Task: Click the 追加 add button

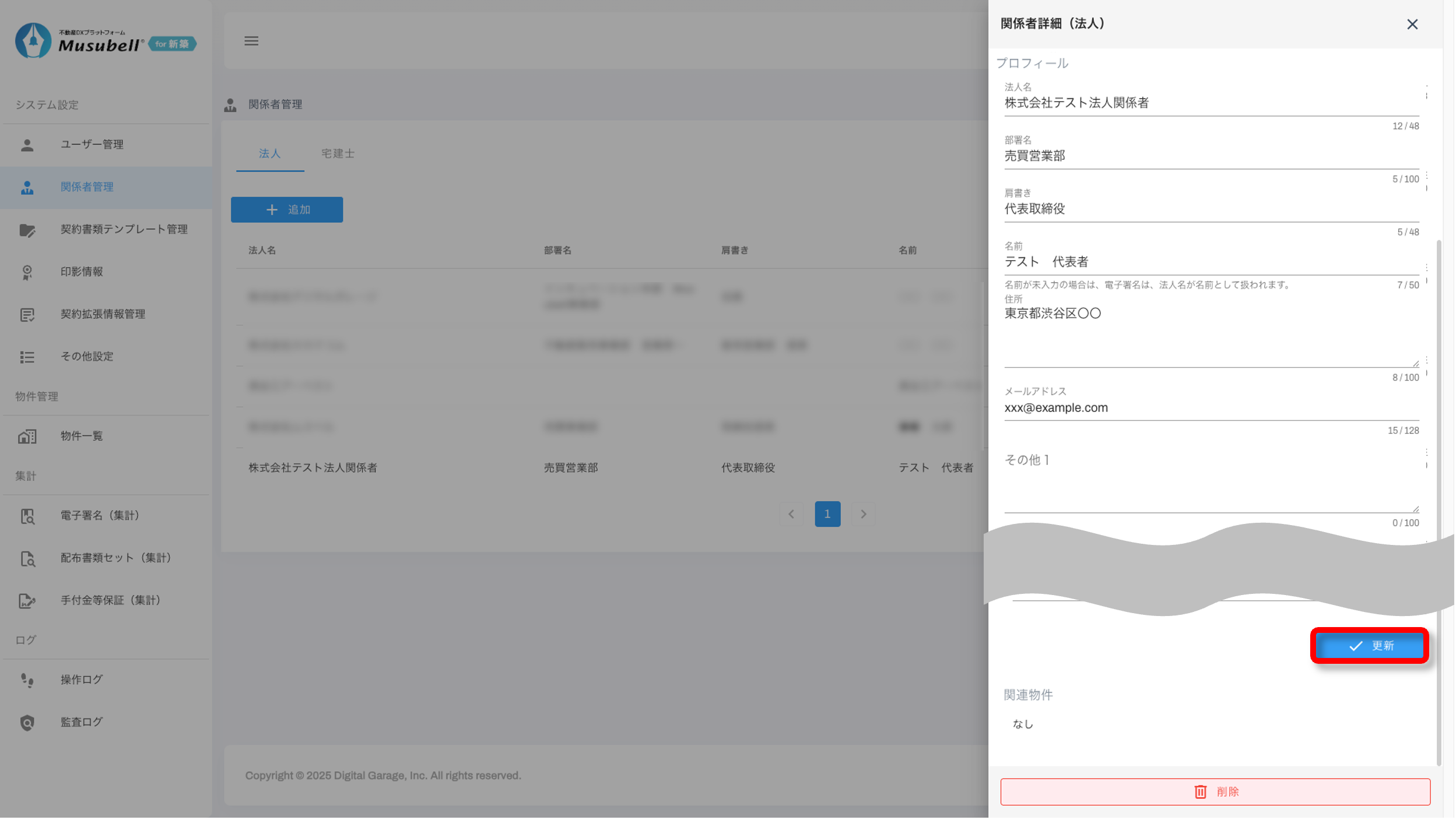Action: click(x=287, y=209)
